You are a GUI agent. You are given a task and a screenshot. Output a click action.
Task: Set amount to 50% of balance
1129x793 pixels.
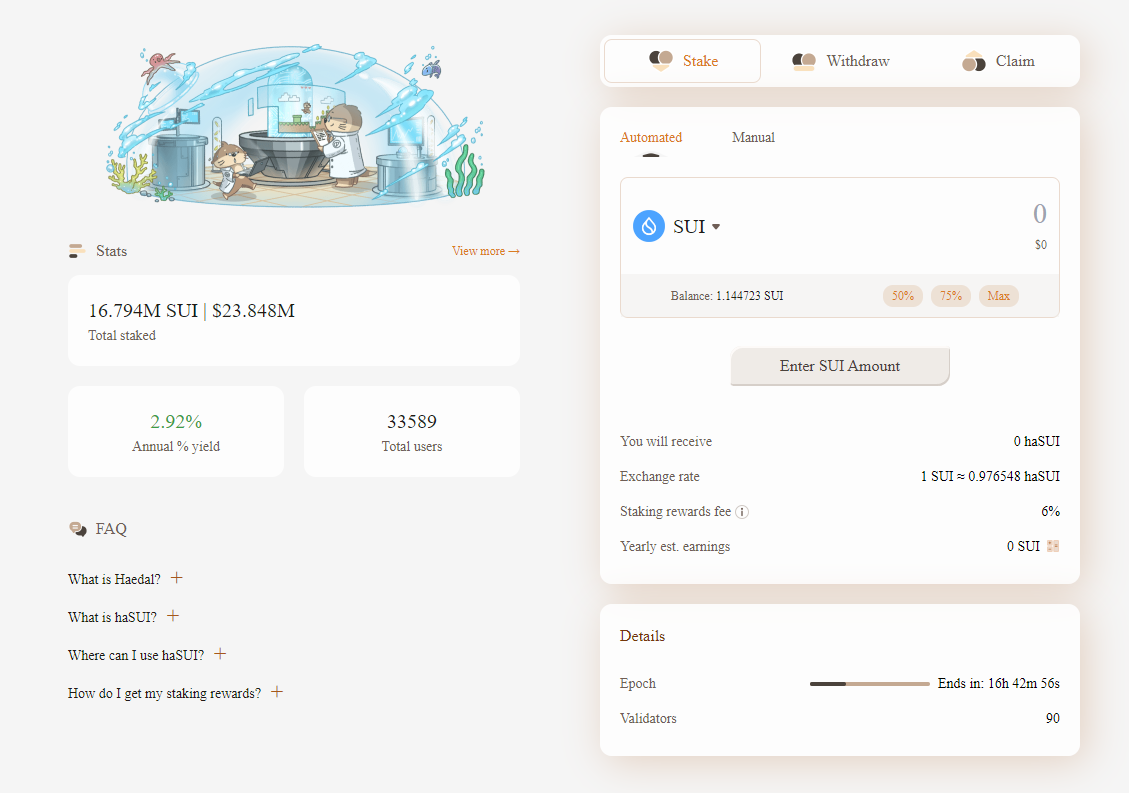[x=903, y=296]
